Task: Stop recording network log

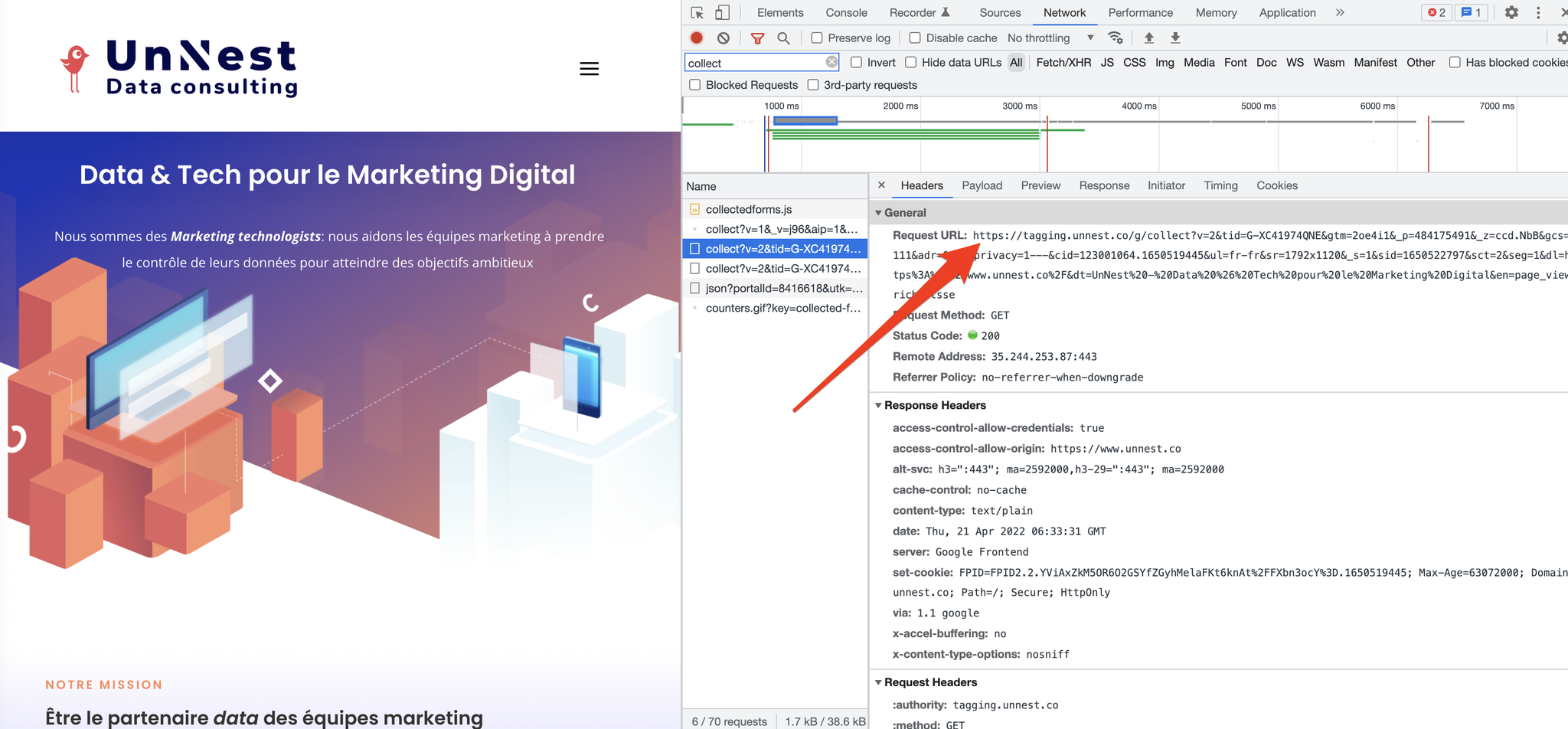Action: tap(697, 38)
